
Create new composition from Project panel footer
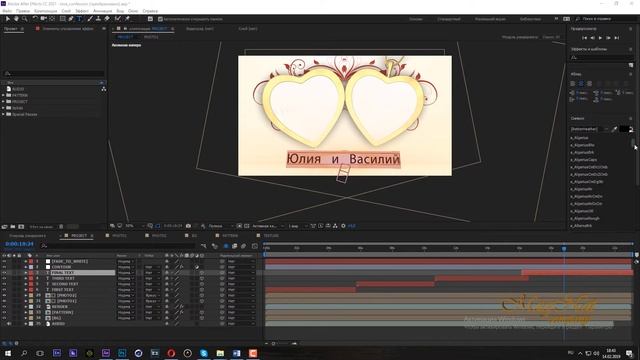point(21,227)
